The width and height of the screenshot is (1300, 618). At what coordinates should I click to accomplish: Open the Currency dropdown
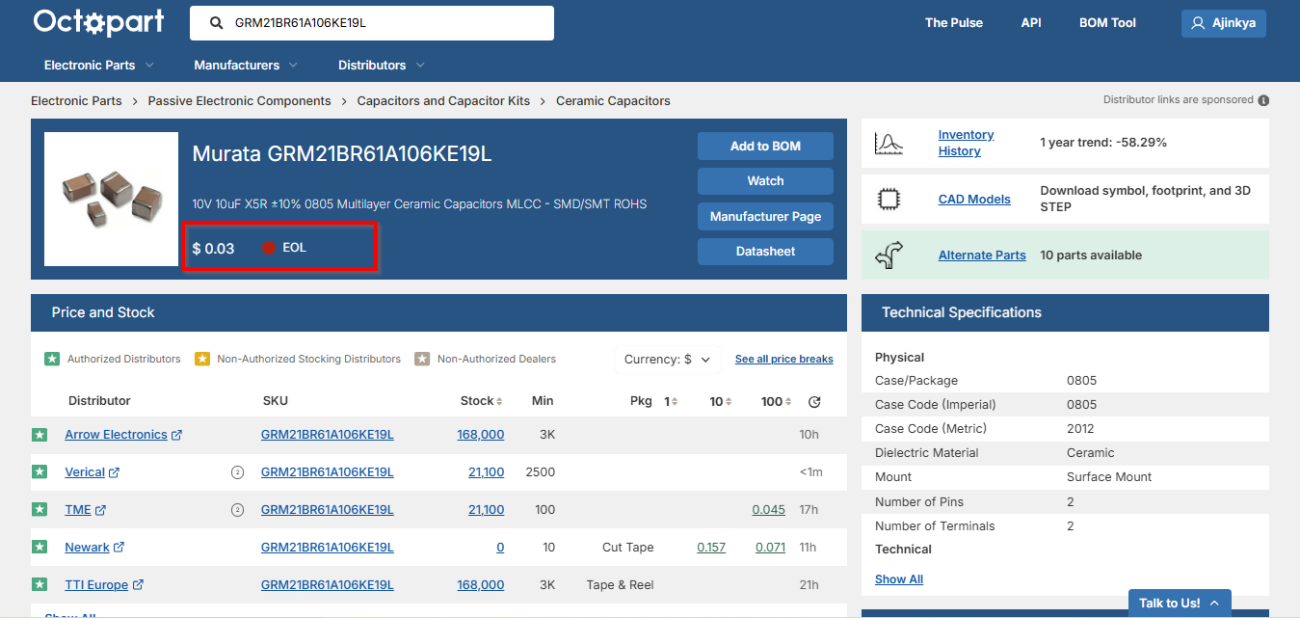click(667, 359)
